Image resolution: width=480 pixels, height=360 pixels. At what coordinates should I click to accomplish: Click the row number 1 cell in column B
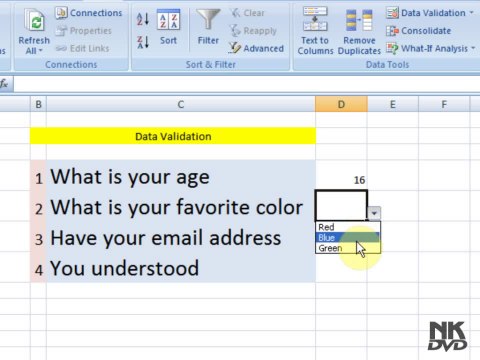39,176
